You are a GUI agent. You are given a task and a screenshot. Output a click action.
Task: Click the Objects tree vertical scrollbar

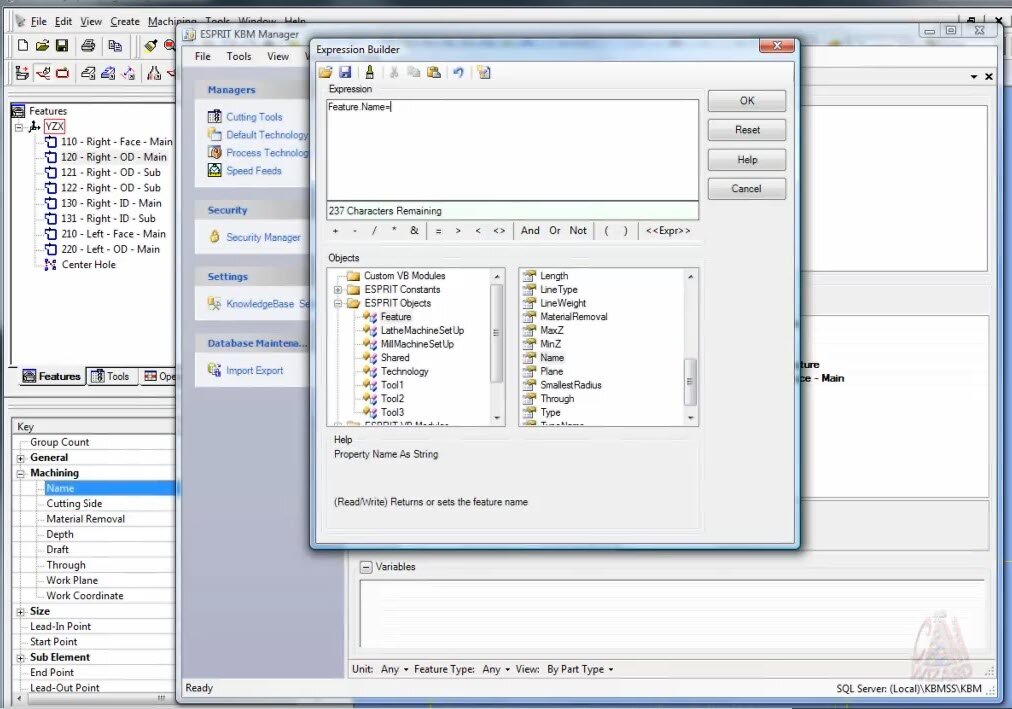[x=496, y=346]
